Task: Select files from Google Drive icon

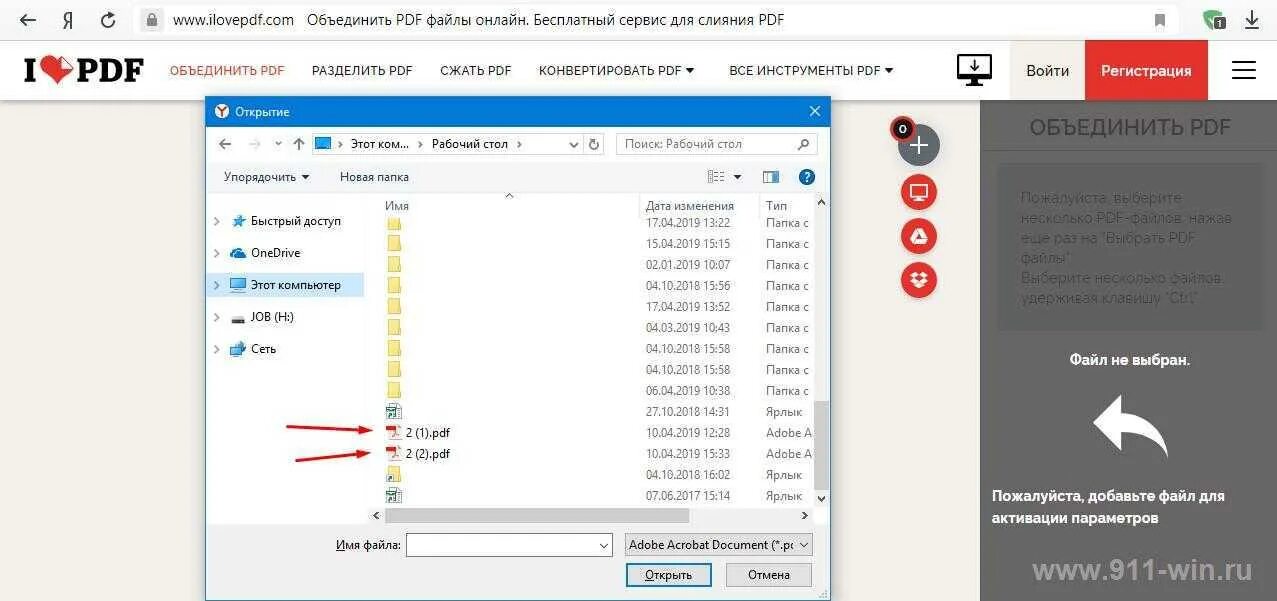Action: (918, 237)
